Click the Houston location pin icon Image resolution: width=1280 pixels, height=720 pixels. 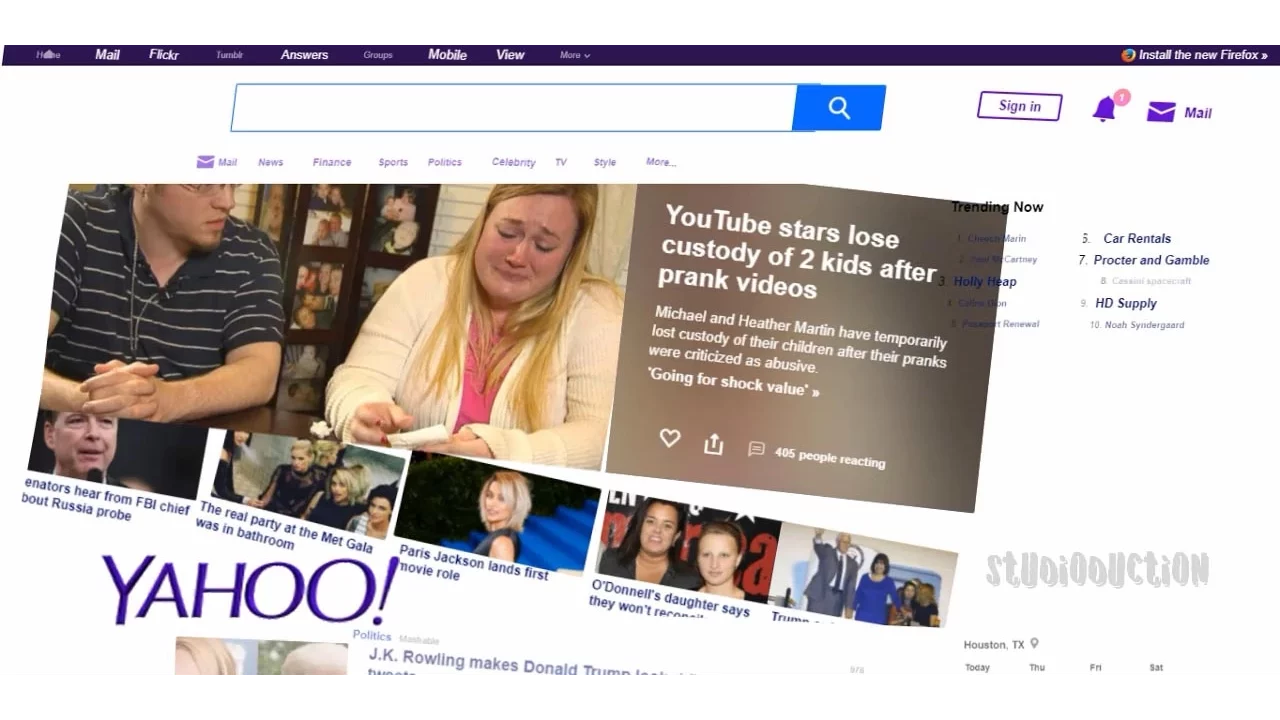1034,644
